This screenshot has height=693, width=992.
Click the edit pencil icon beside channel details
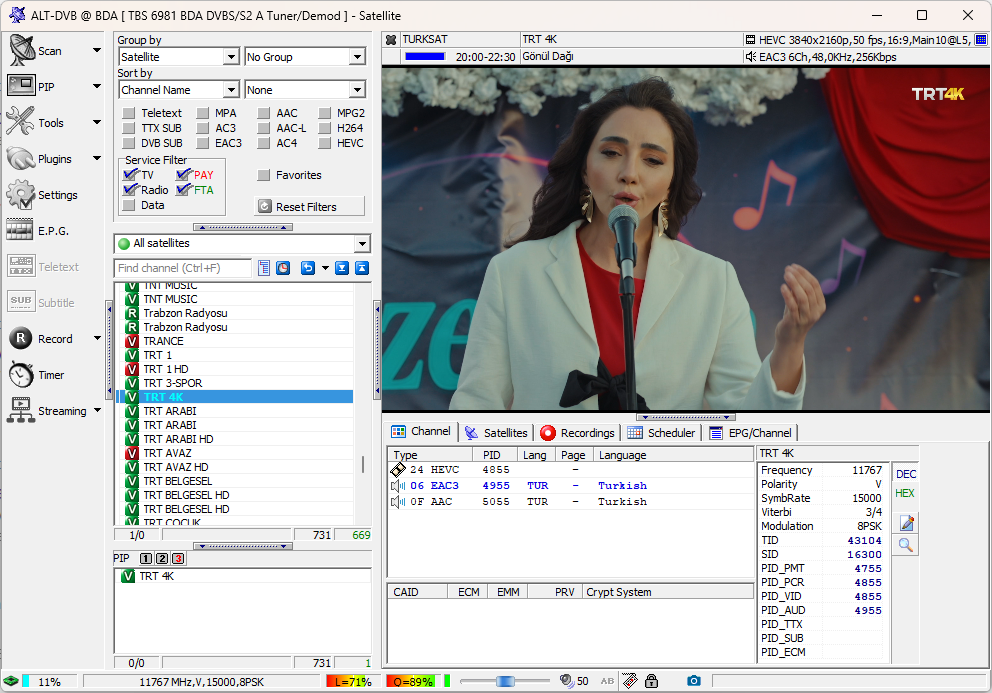[906, 523]
